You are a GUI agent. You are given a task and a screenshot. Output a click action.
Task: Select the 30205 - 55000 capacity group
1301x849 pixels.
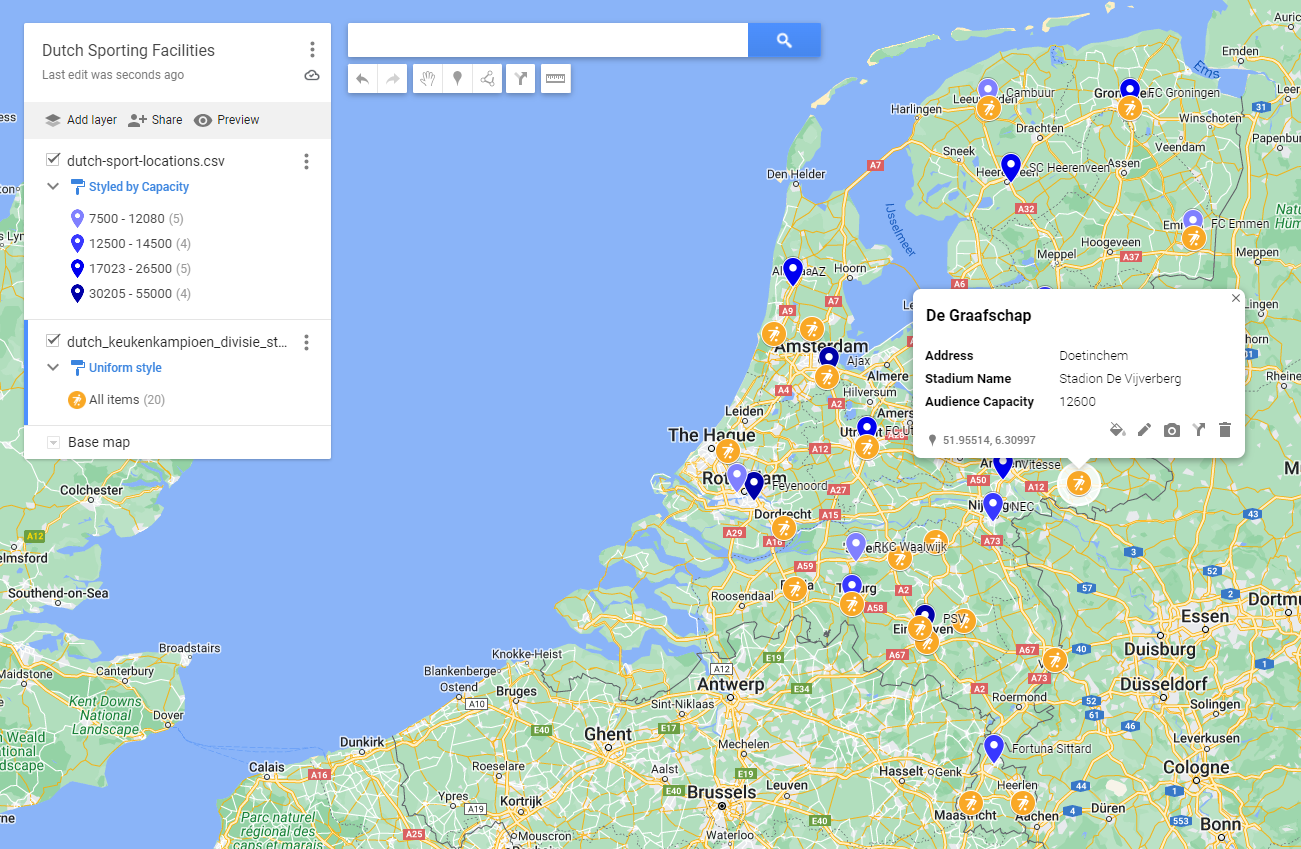[x=131, y=293]
